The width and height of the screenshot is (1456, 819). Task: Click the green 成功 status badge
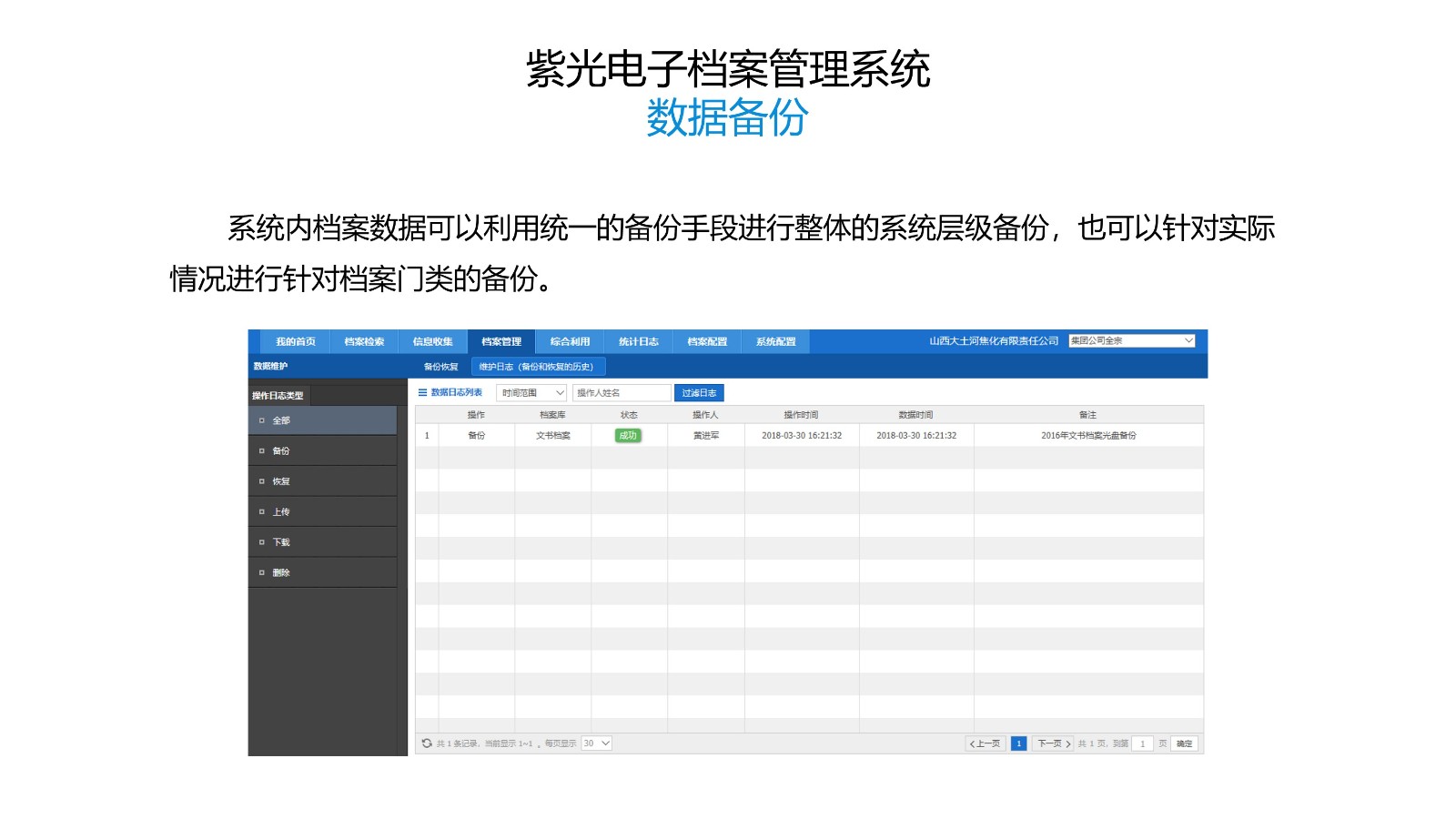click(628, 436)
